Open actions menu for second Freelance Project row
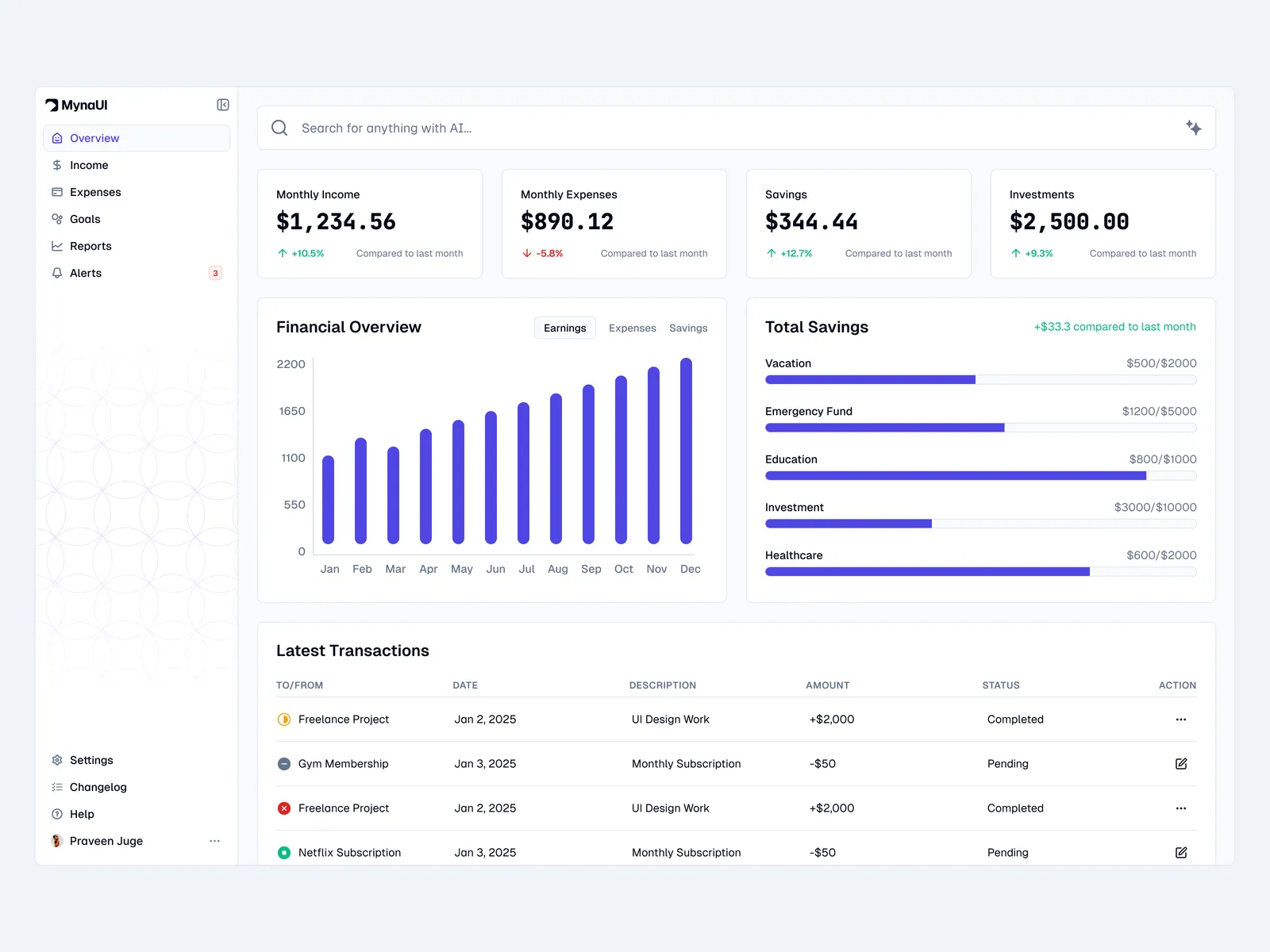 pos(1180,808)
